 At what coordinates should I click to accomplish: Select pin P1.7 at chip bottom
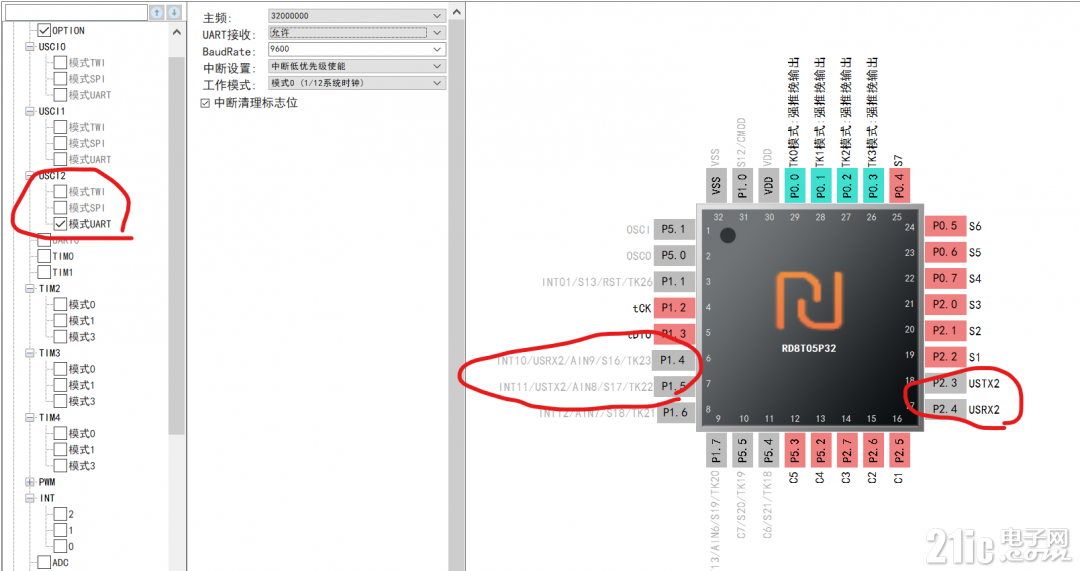(716, 450)
